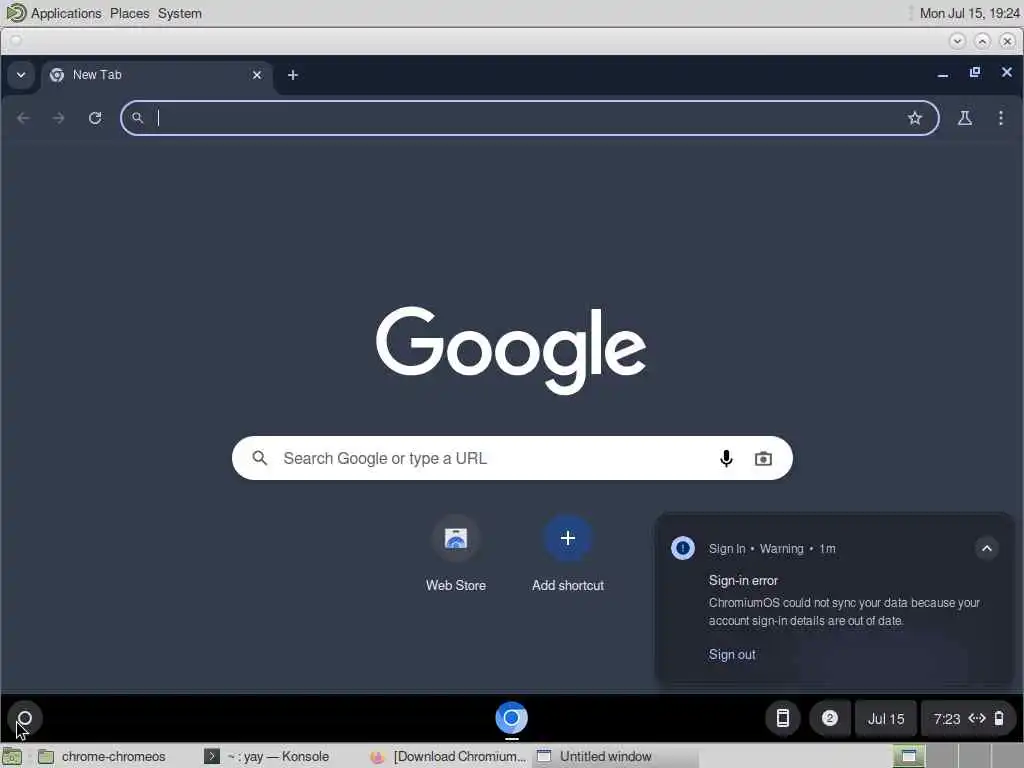The width and height of the screenshot is (1024, 768).
Task: Click the clock showing Mon Jul 15, 19:24
Action: [x=969, y=13]
